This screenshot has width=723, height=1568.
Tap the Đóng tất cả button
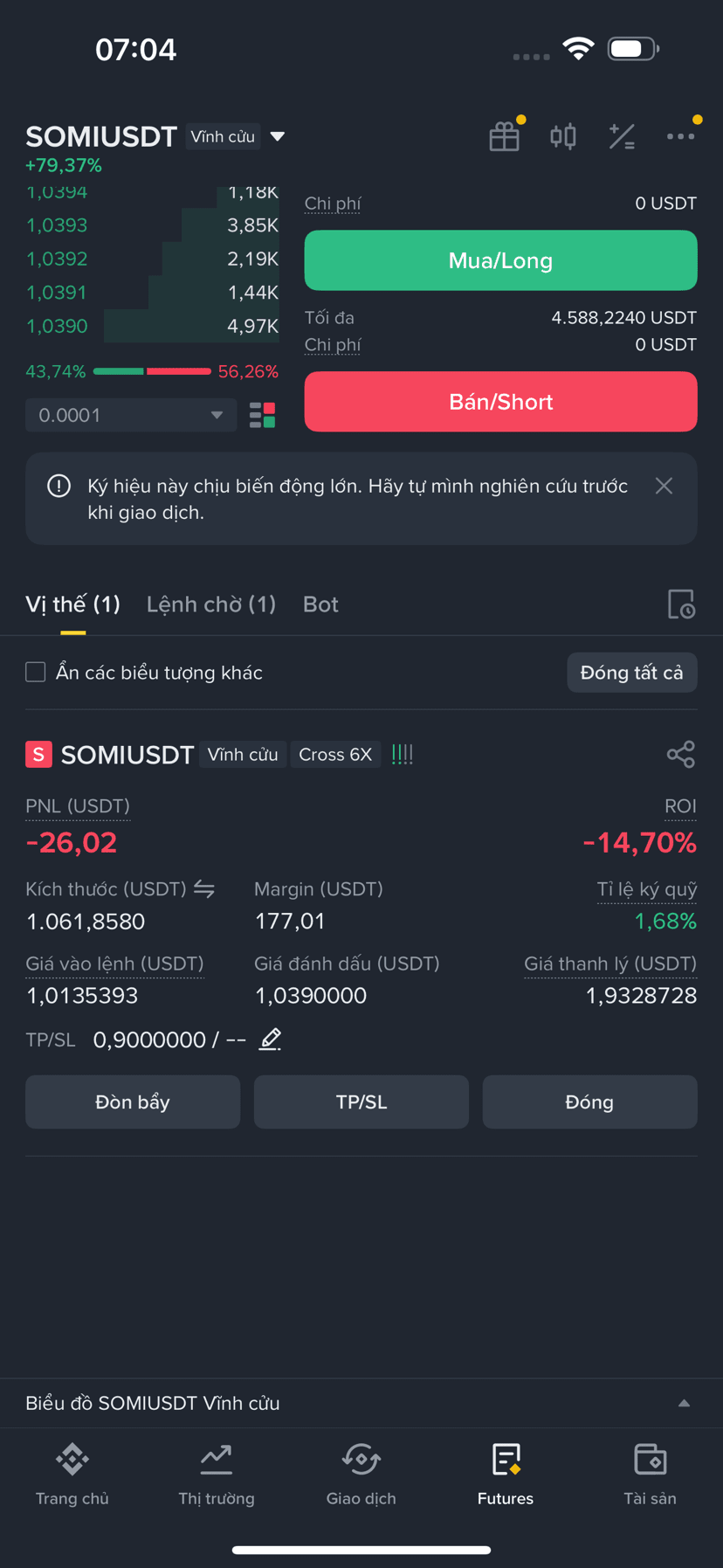[x=632, y=673]
